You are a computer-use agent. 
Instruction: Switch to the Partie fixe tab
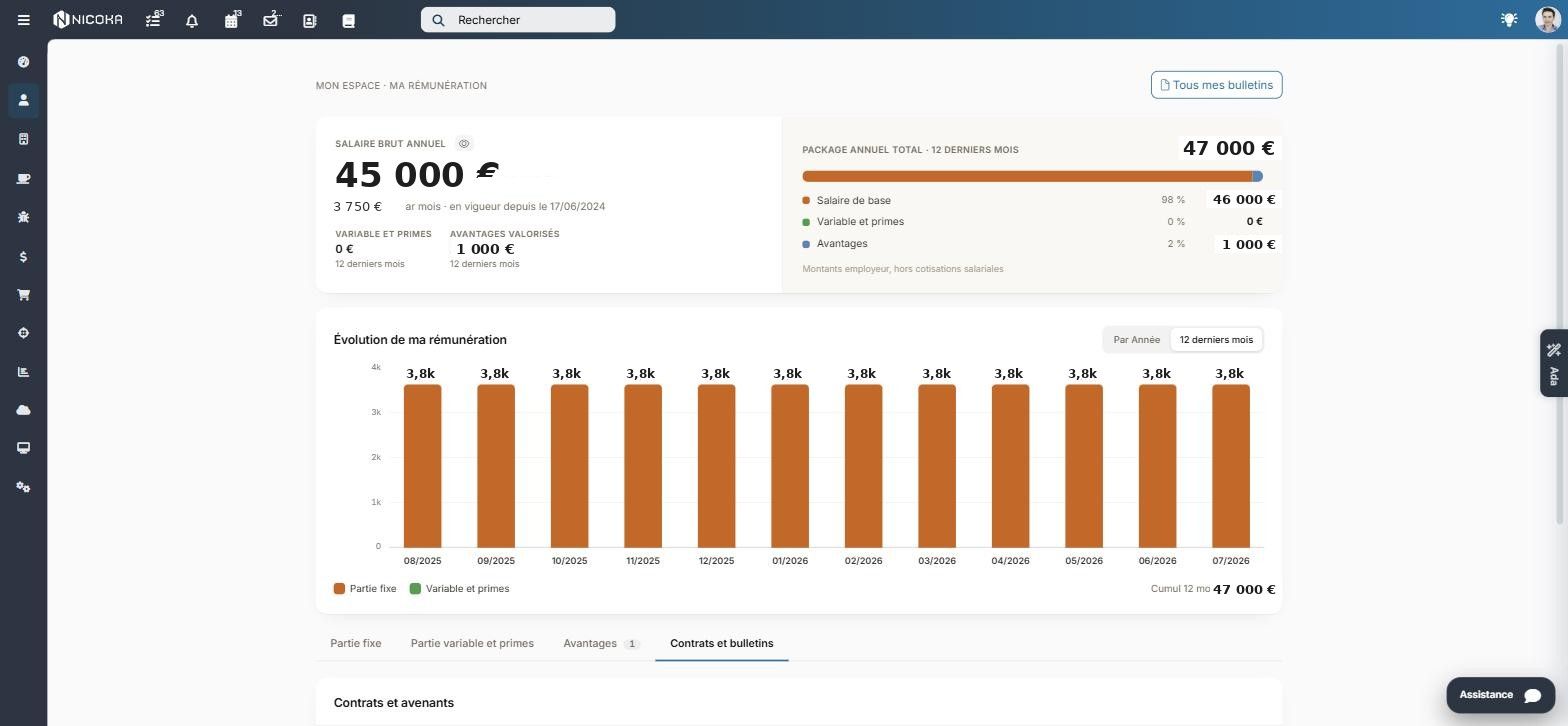356,644
